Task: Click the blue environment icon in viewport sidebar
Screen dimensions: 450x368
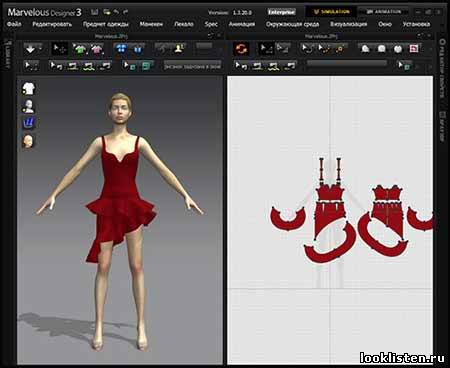Action: click(x=29, y=123)
